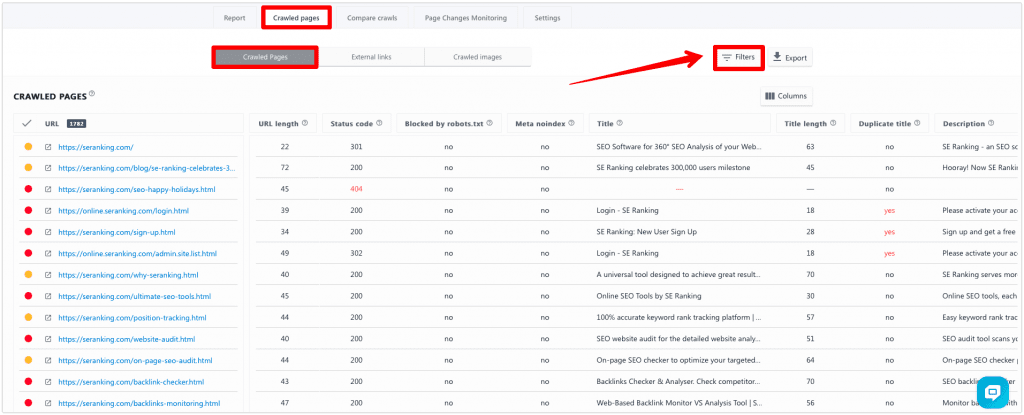Image resolution: width=1024 pixels, height=415 pixels.
Task: Click the title 'Online SEO Tools by SE Ranking'
Action: (648, 297)
